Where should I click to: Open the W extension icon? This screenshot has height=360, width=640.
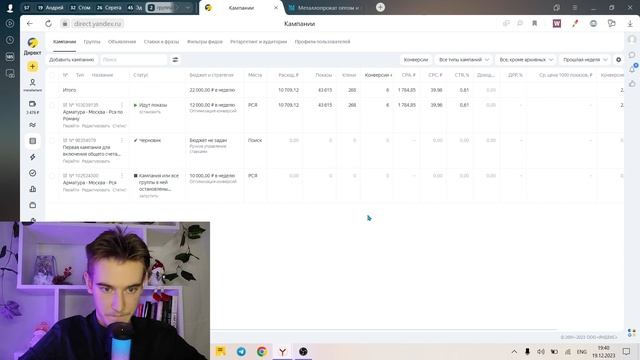pos(557,24)
